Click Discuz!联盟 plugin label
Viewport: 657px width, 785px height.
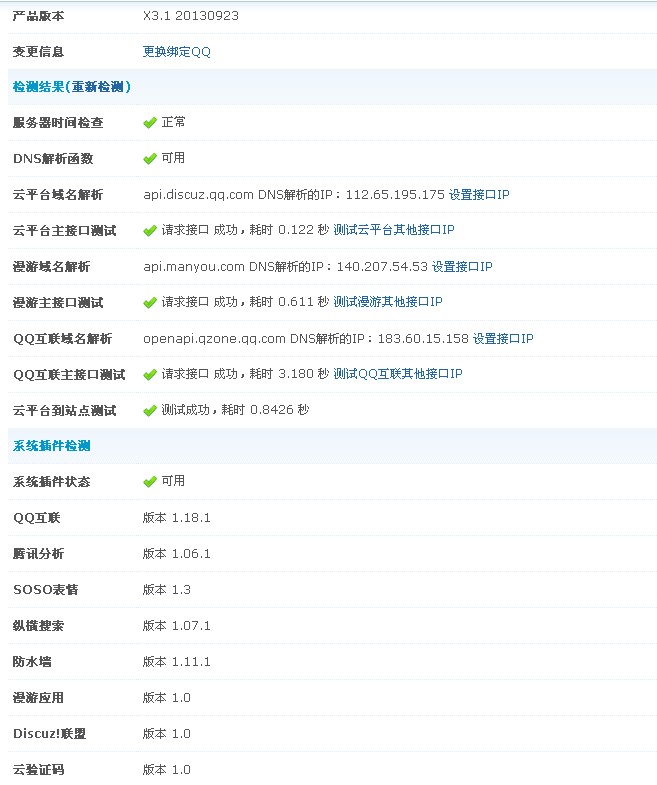point(50,734)
